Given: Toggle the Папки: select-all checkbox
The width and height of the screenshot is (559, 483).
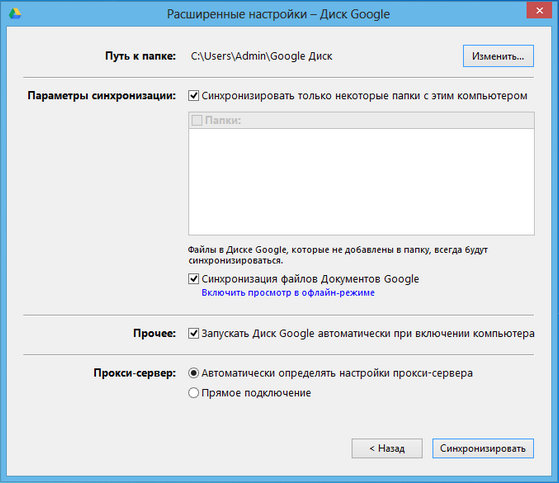Looking at the screenshot, I should coord(197,120).
